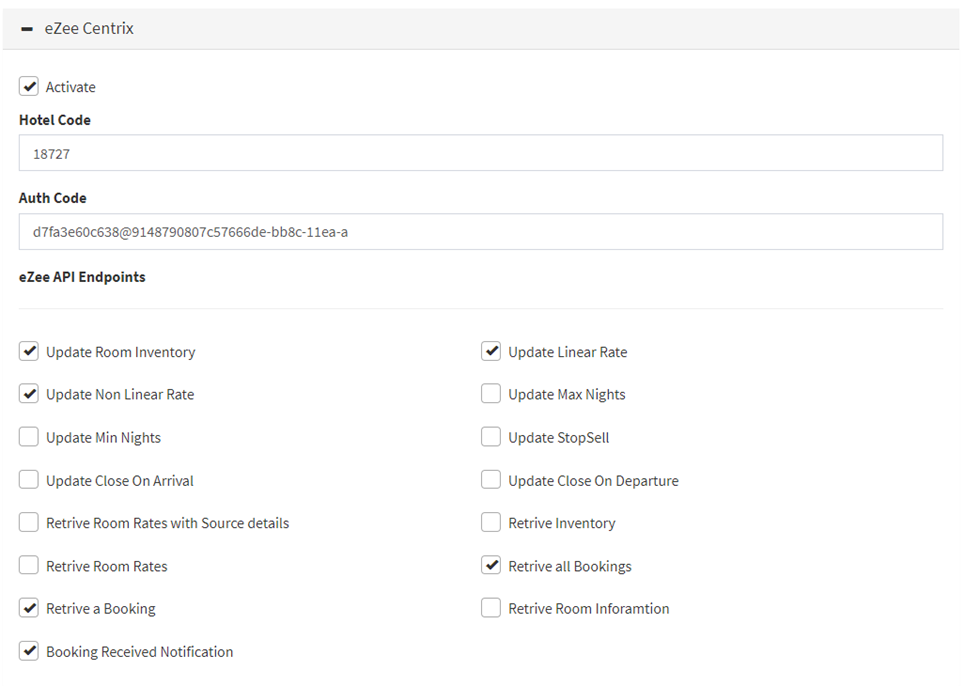Screen dimensions: 965x686
Task: Check the Update Min Nights box
Action: [29, 437]
